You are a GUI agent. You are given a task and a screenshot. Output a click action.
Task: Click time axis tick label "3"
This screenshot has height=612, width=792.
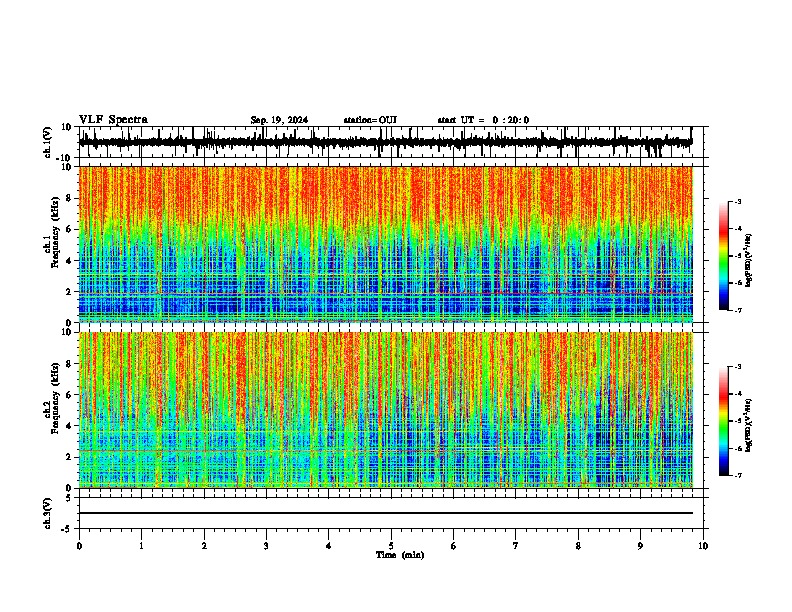(x=266, y=546)
